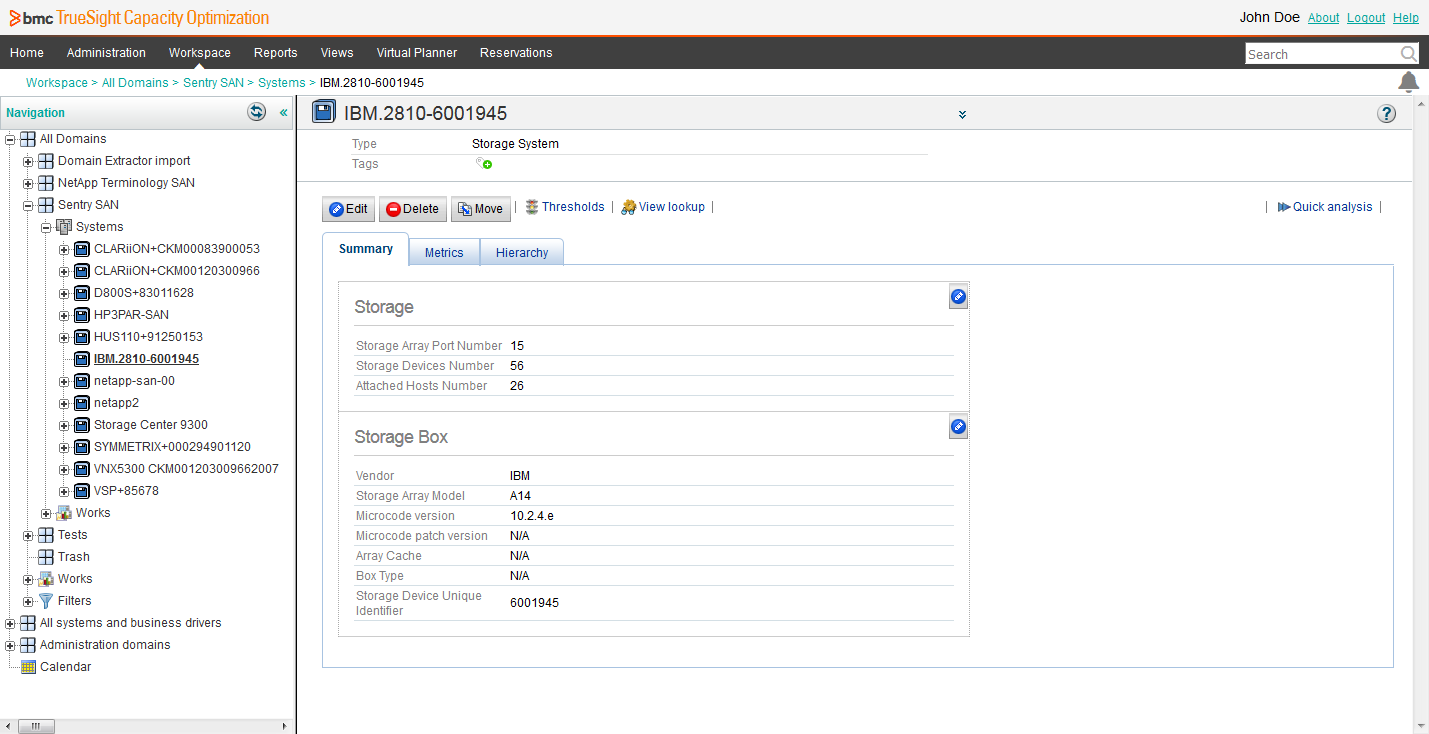Viewport: 1429px width, 734px height.
Task: Click Sentry SAN in the breadcrumb
Action: click(x=213, y=83)
